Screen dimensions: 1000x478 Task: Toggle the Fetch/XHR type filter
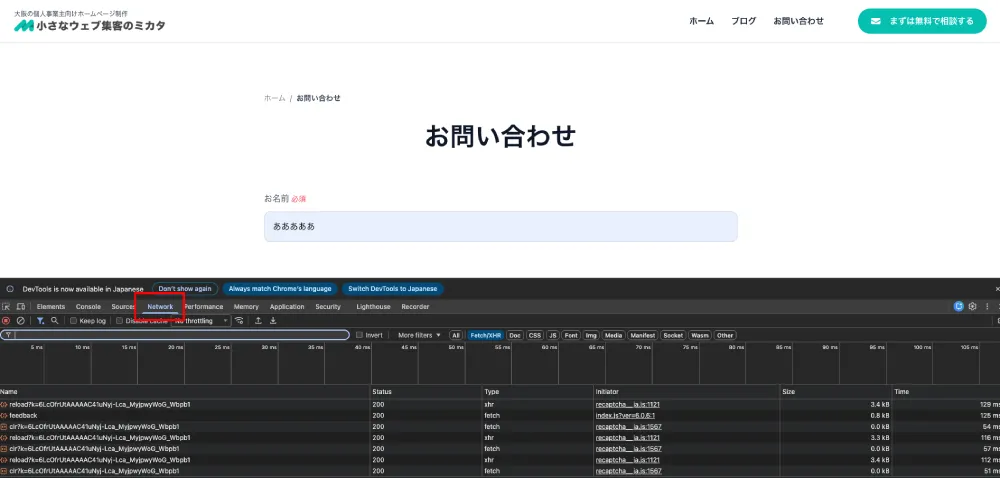[486, 335]
